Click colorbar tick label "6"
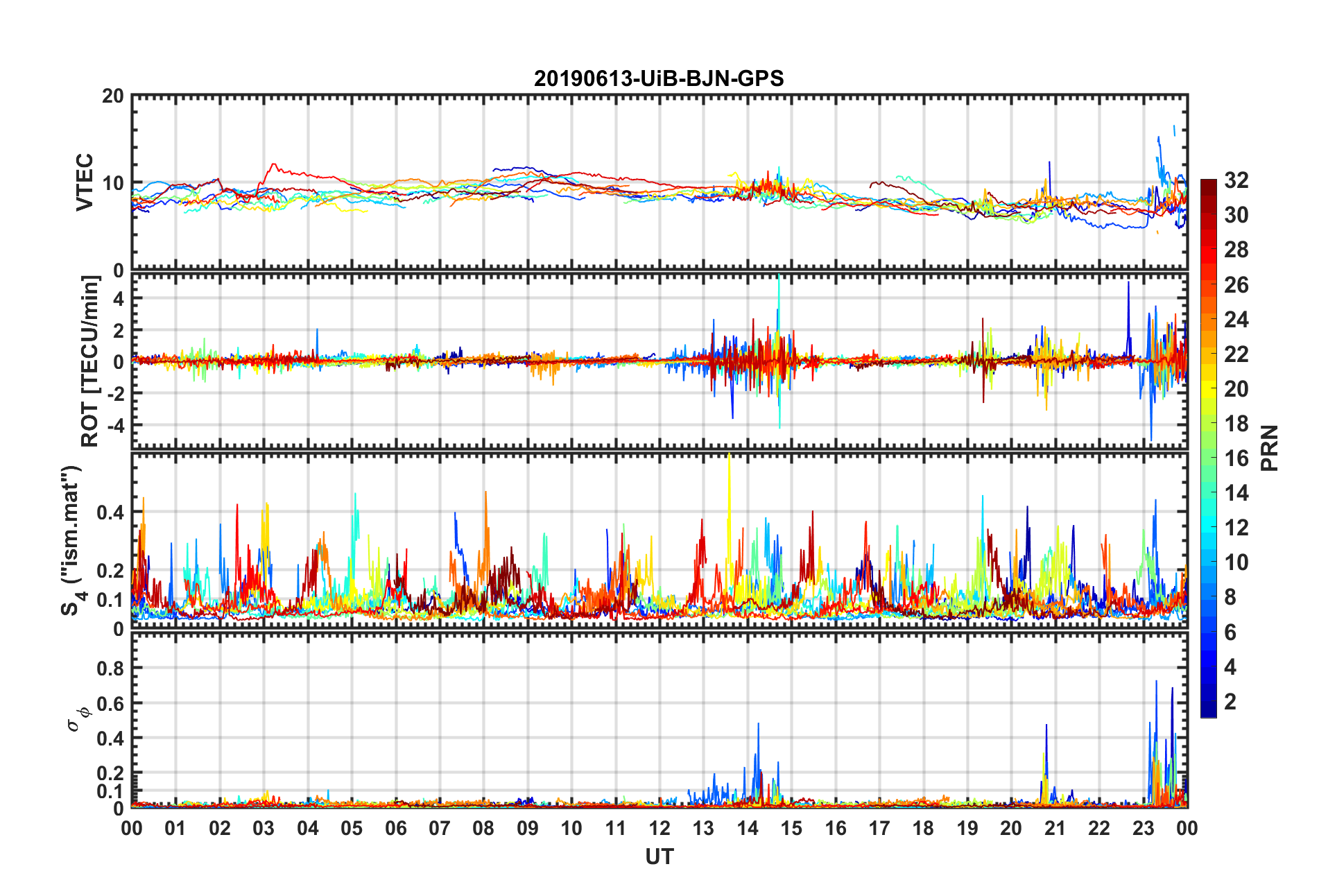Viewport: 1319px width, 896px height. pos(1230,632)
